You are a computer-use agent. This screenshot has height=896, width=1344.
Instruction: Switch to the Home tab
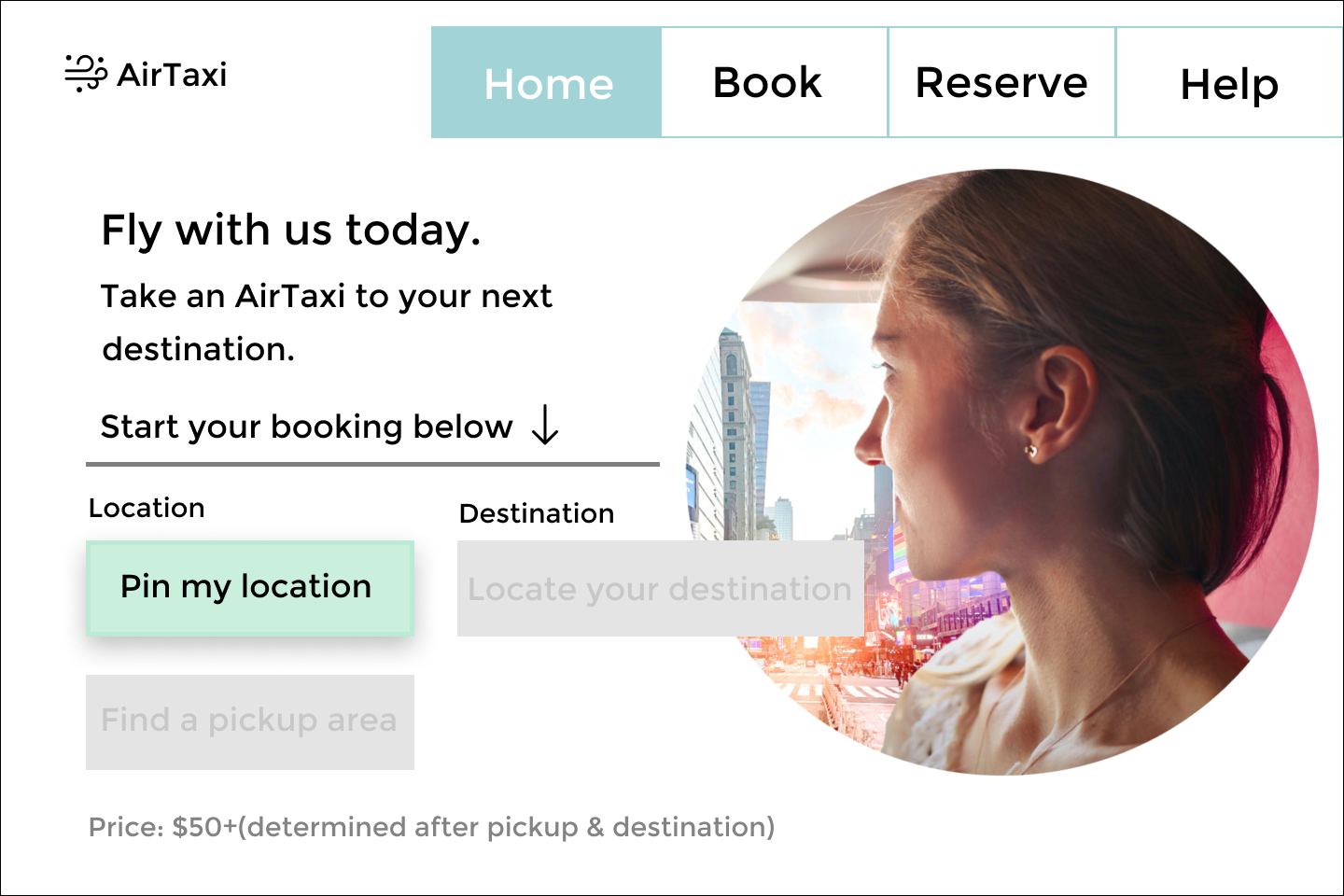tap(547, 83)
